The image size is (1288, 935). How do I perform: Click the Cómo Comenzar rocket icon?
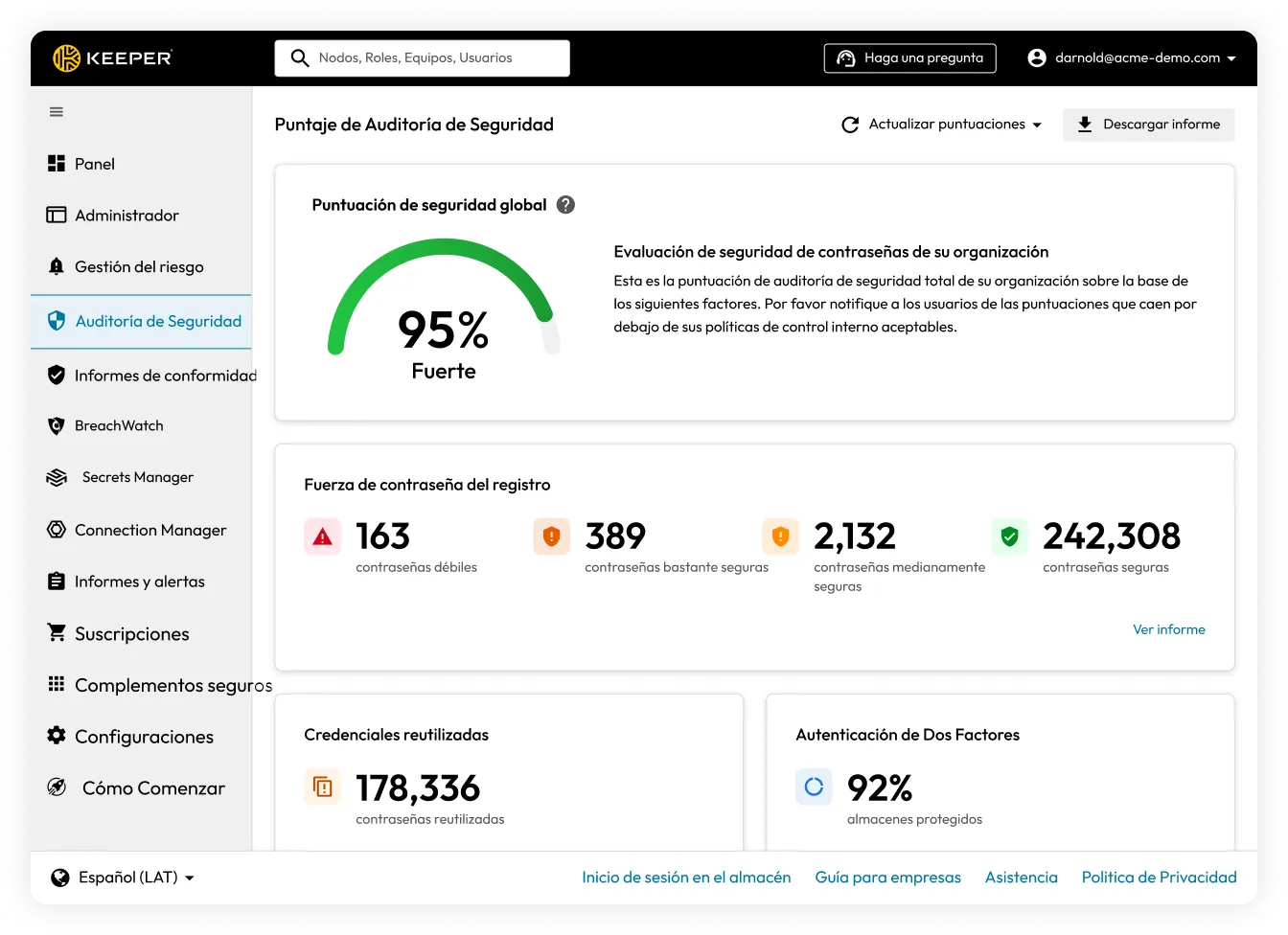[x=57, y=787]
